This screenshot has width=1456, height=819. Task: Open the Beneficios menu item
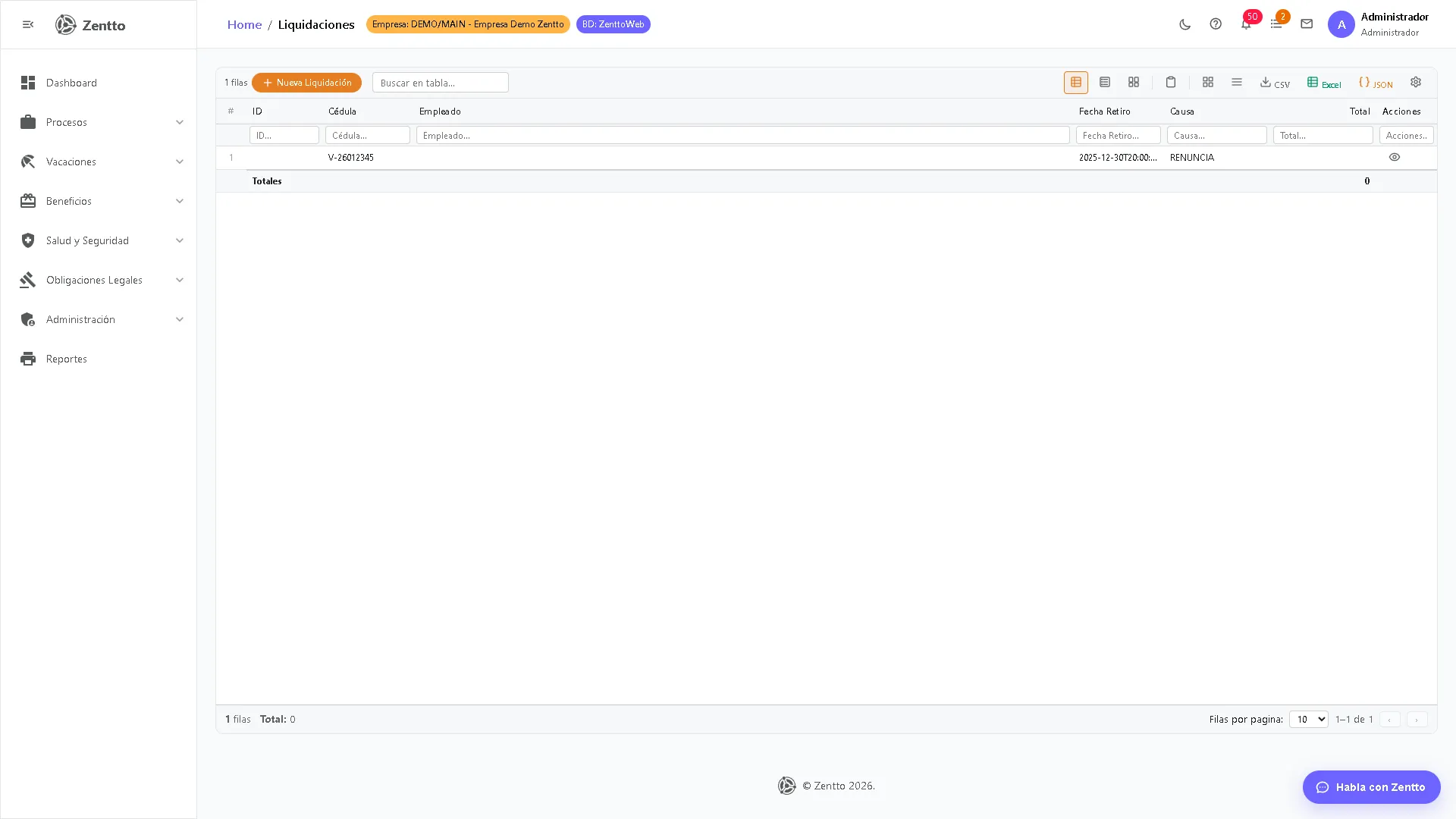coord(99,201)
